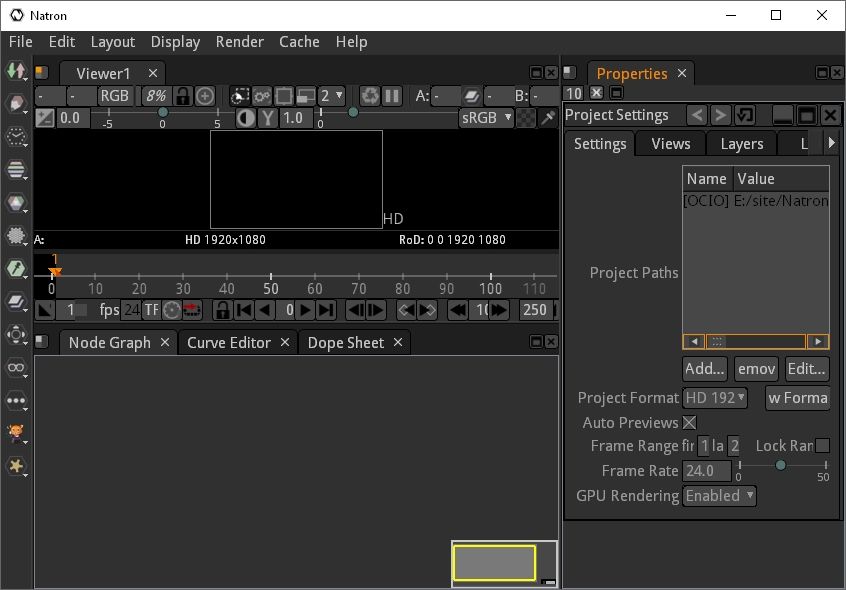This screenshot has height=590, width=846.
Task: Open the Cache menu
Action: (299, 42)
